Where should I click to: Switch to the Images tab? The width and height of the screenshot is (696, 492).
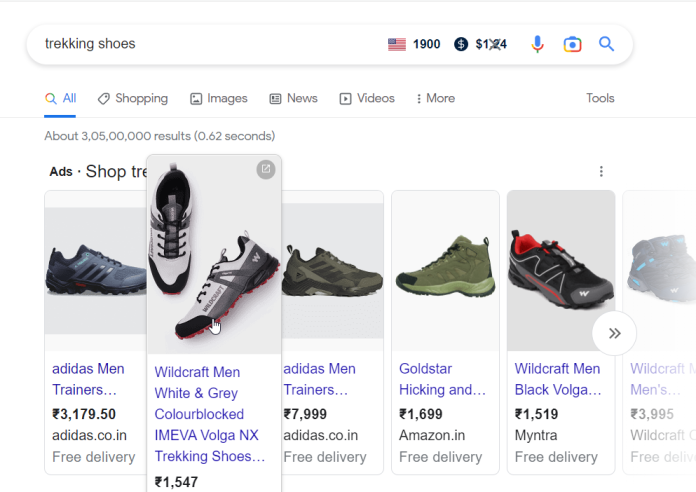(x=218, y=99)
